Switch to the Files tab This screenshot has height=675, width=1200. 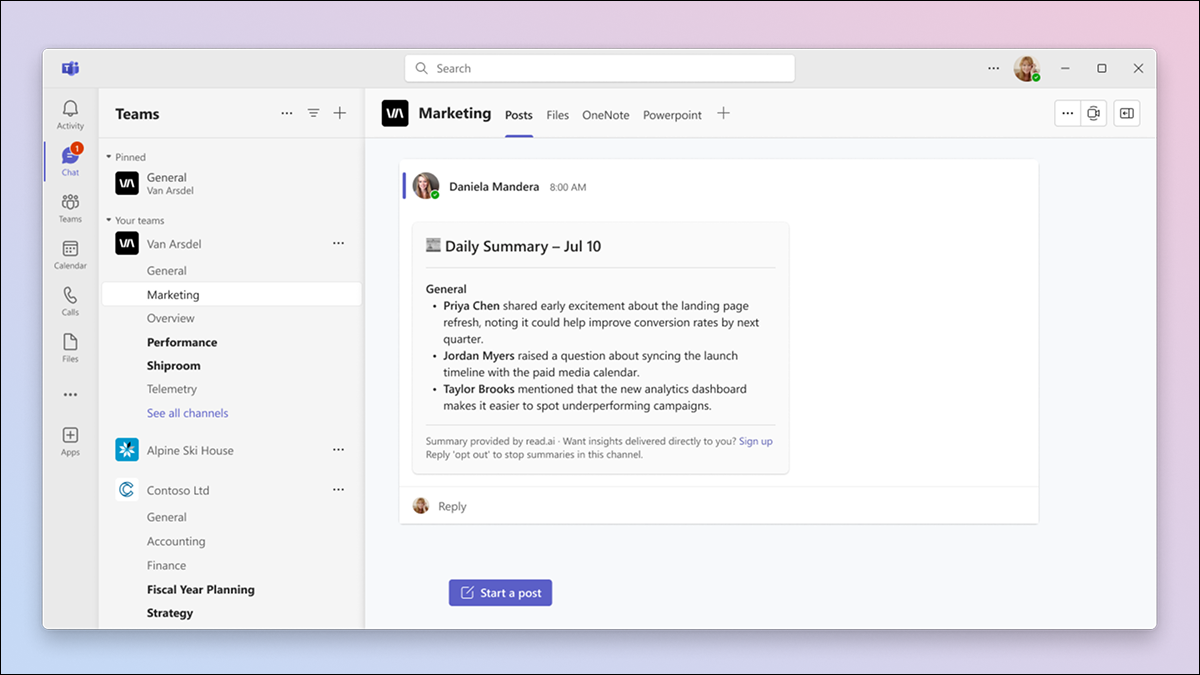[x=558, y=115]
